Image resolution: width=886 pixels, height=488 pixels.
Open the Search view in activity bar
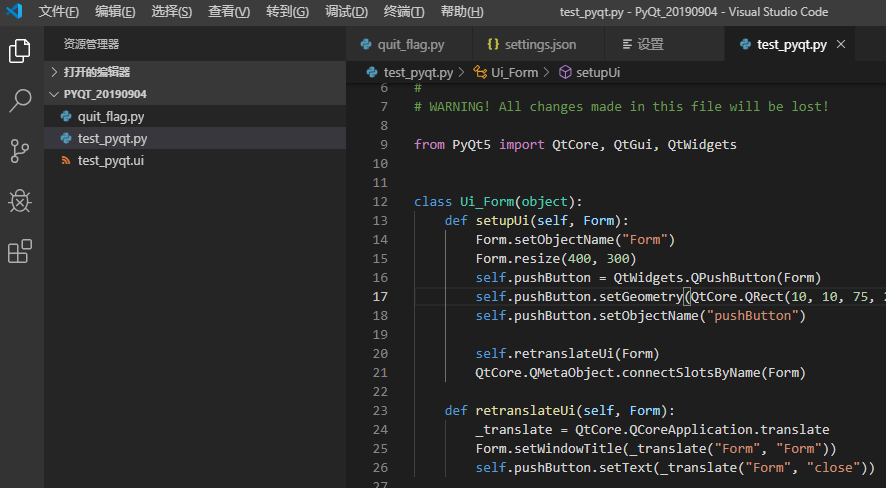tap(20, 101)
